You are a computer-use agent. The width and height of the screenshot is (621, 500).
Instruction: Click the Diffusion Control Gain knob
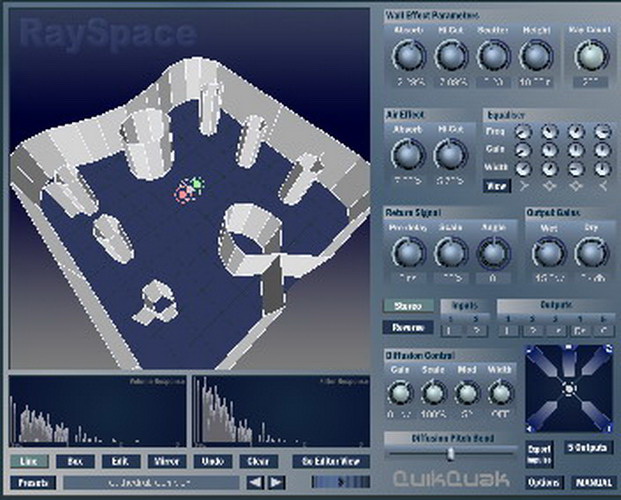400,393
